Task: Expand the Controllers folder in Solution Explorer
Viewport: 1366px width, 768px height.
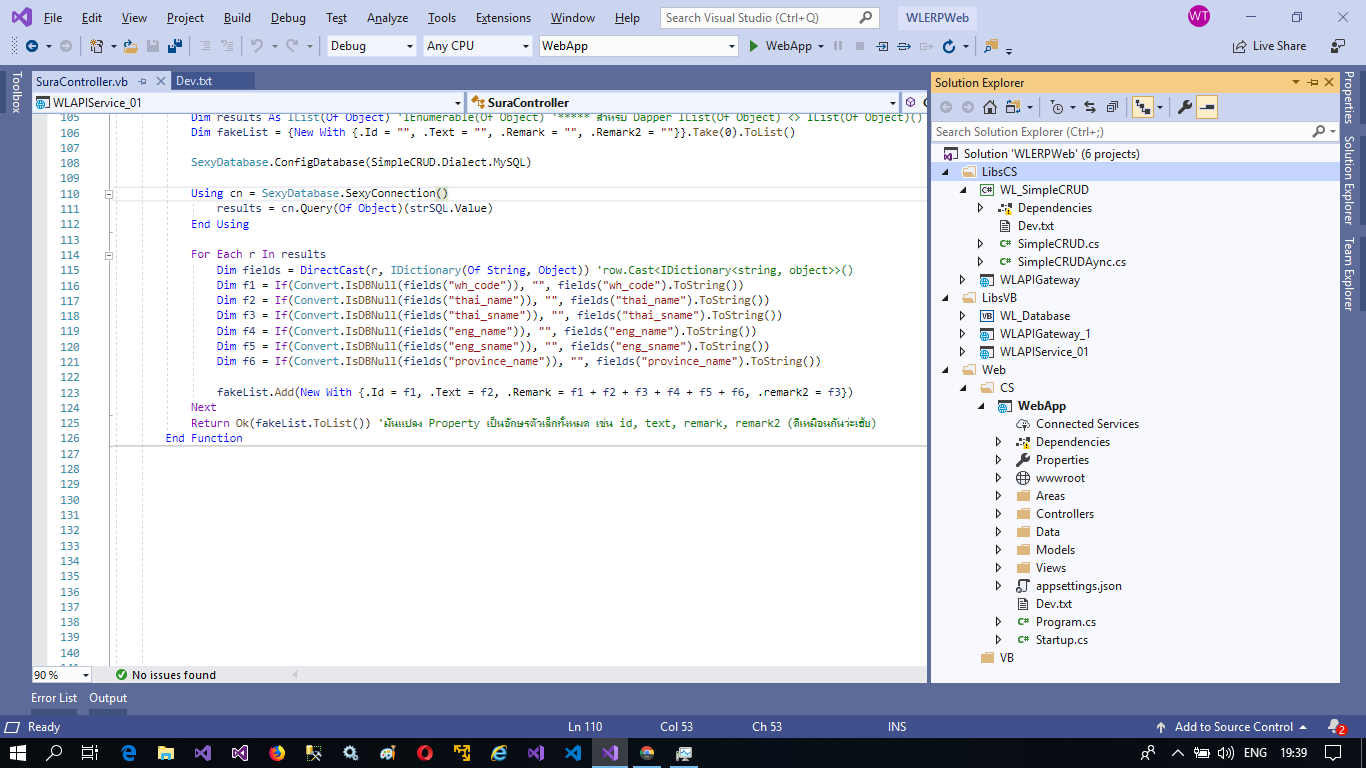Action: tap(998, 514)
